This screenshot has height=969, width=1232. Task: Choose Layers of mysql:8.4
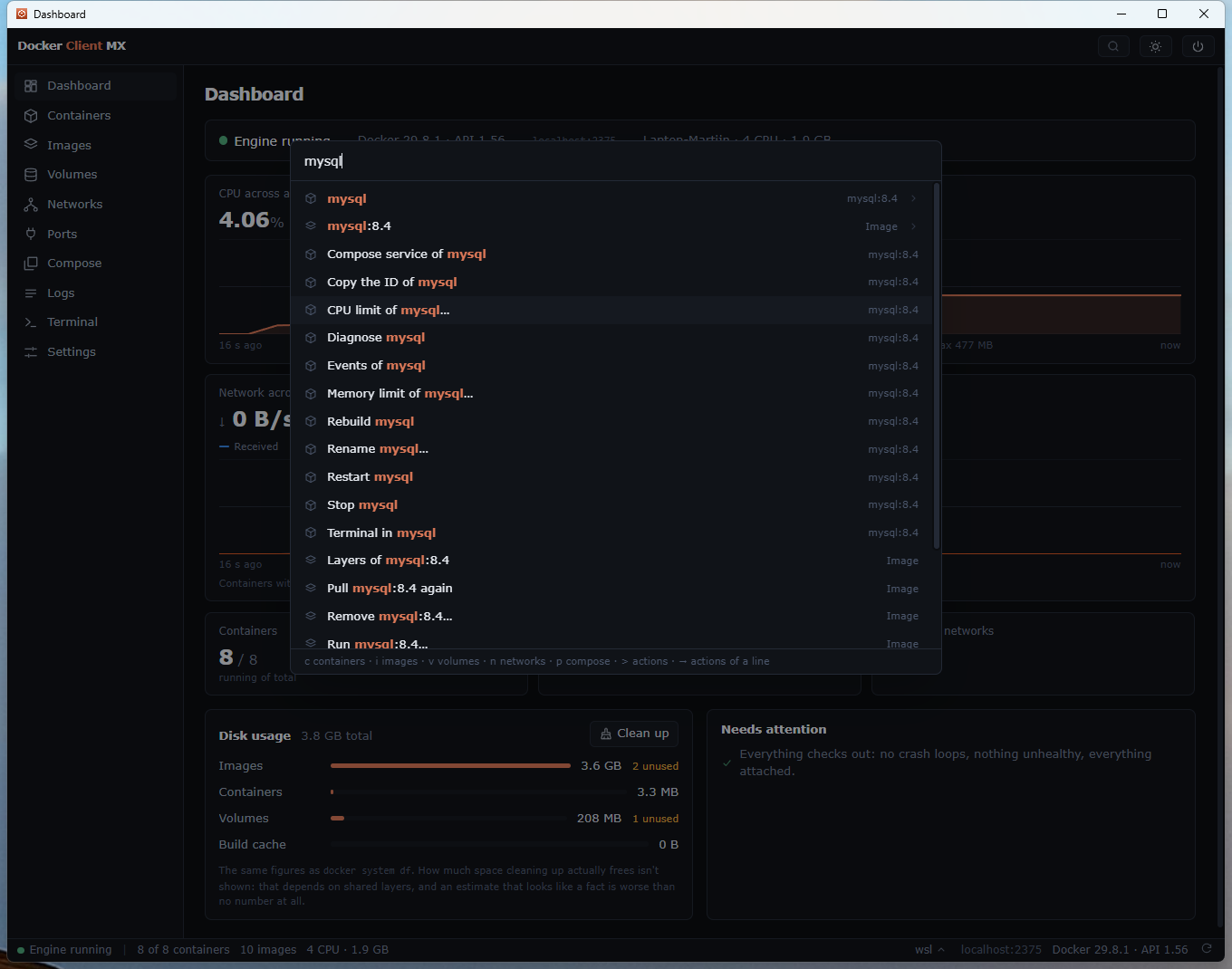[611, 561]
